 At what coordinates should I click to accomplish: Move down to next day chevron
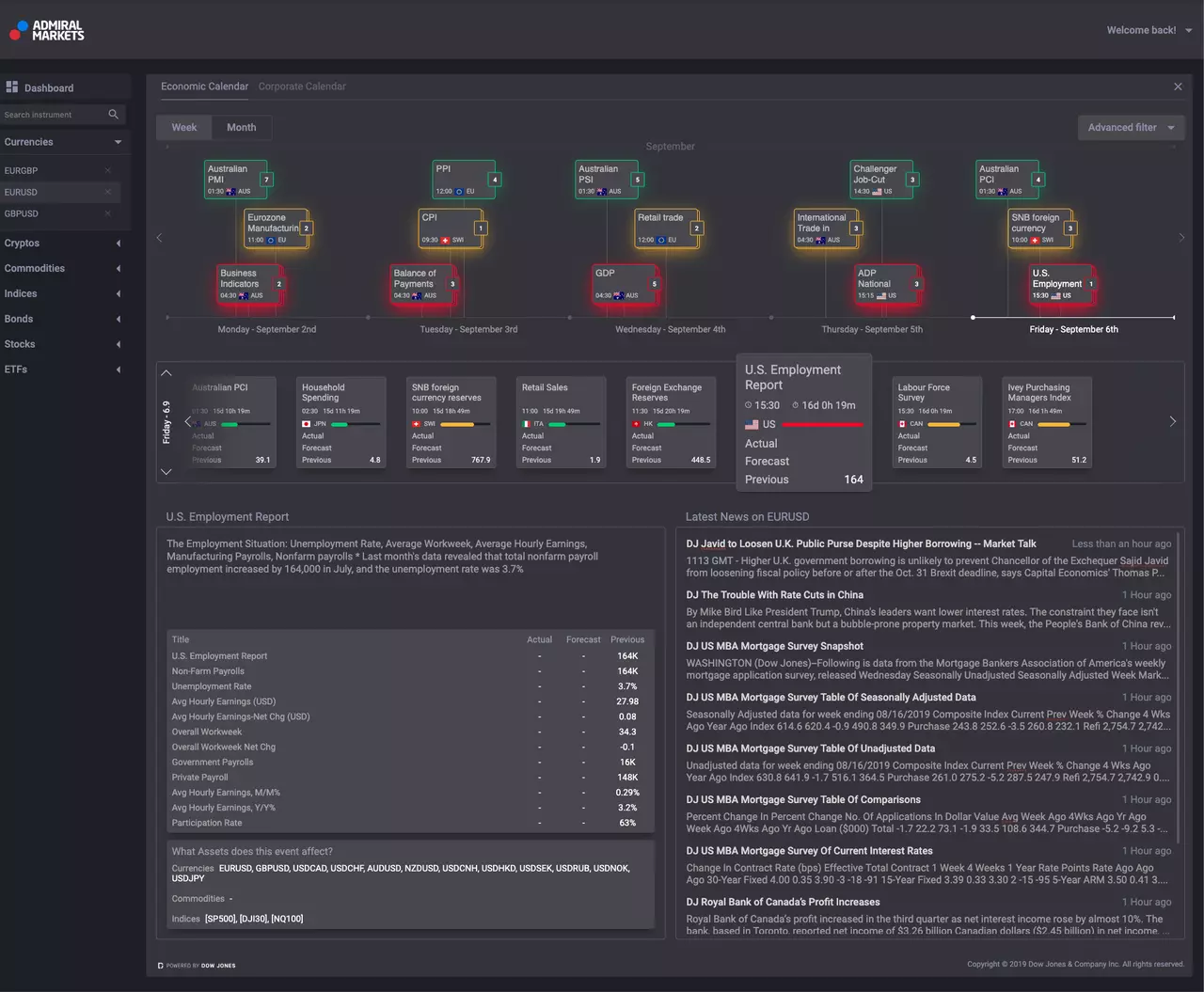click(x=166, y=472)
